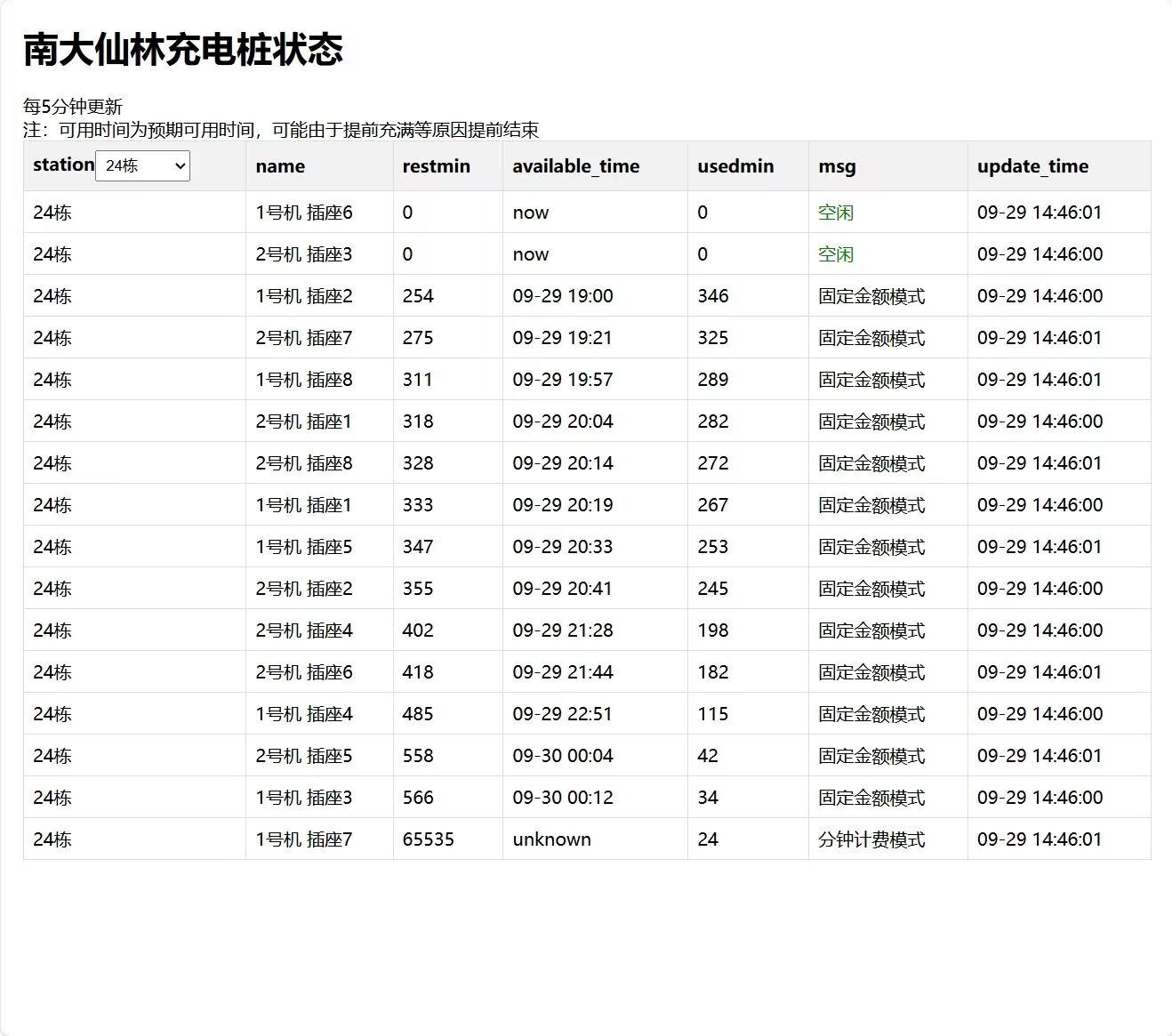Image resolution: width=1172 pixels, height=1036 pixels.
Task: Click the restmin value 65535
Action: tap(428, 839)
